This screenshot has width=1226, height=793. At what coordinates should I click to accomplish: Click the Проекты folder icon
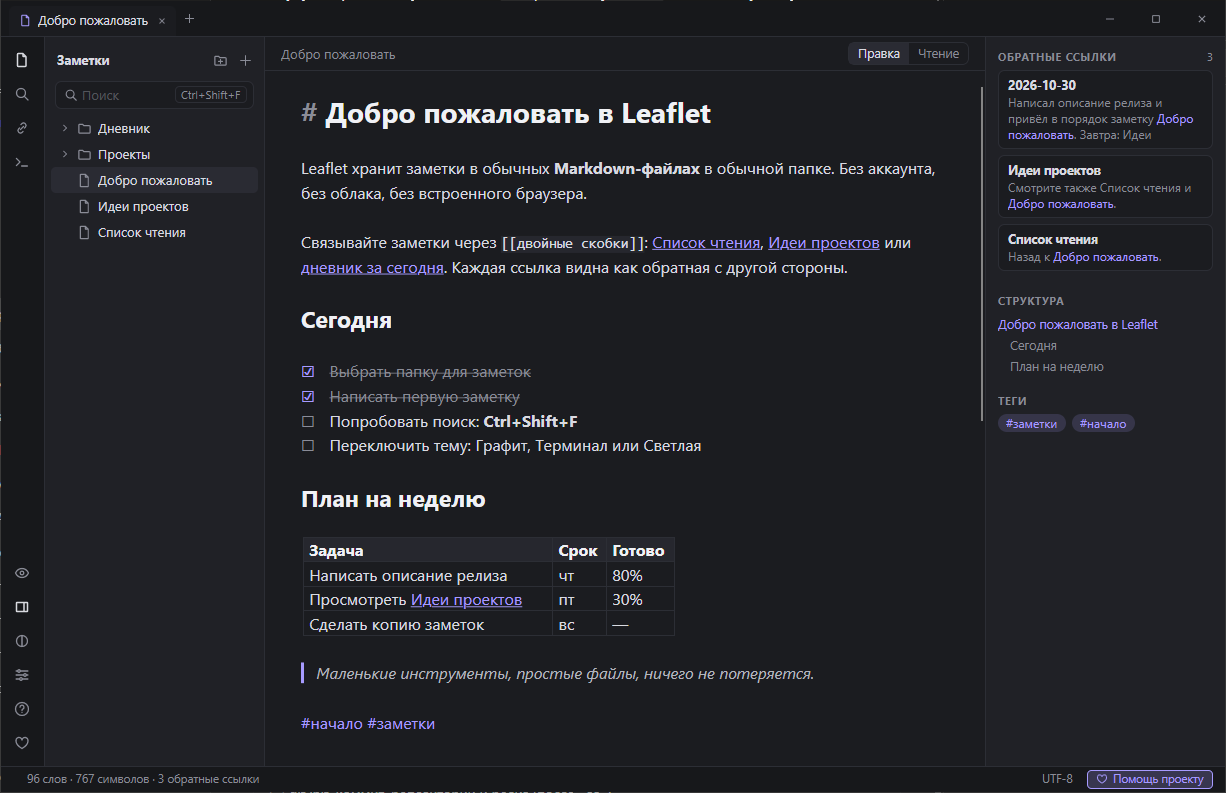click(x=85, y=155)
